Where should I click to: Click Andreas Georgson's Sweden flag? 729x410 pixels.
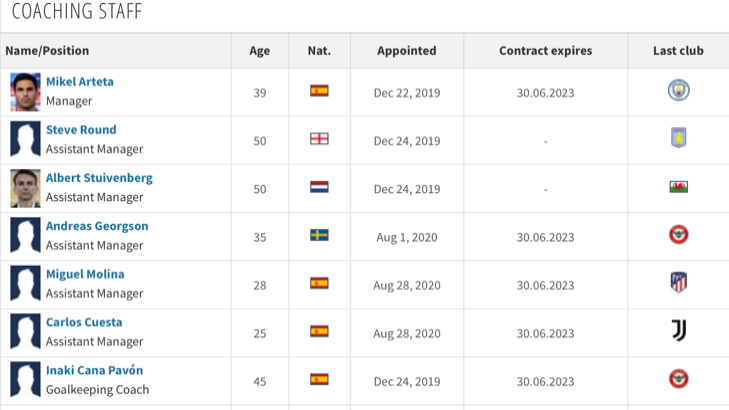tap(319, 236)
